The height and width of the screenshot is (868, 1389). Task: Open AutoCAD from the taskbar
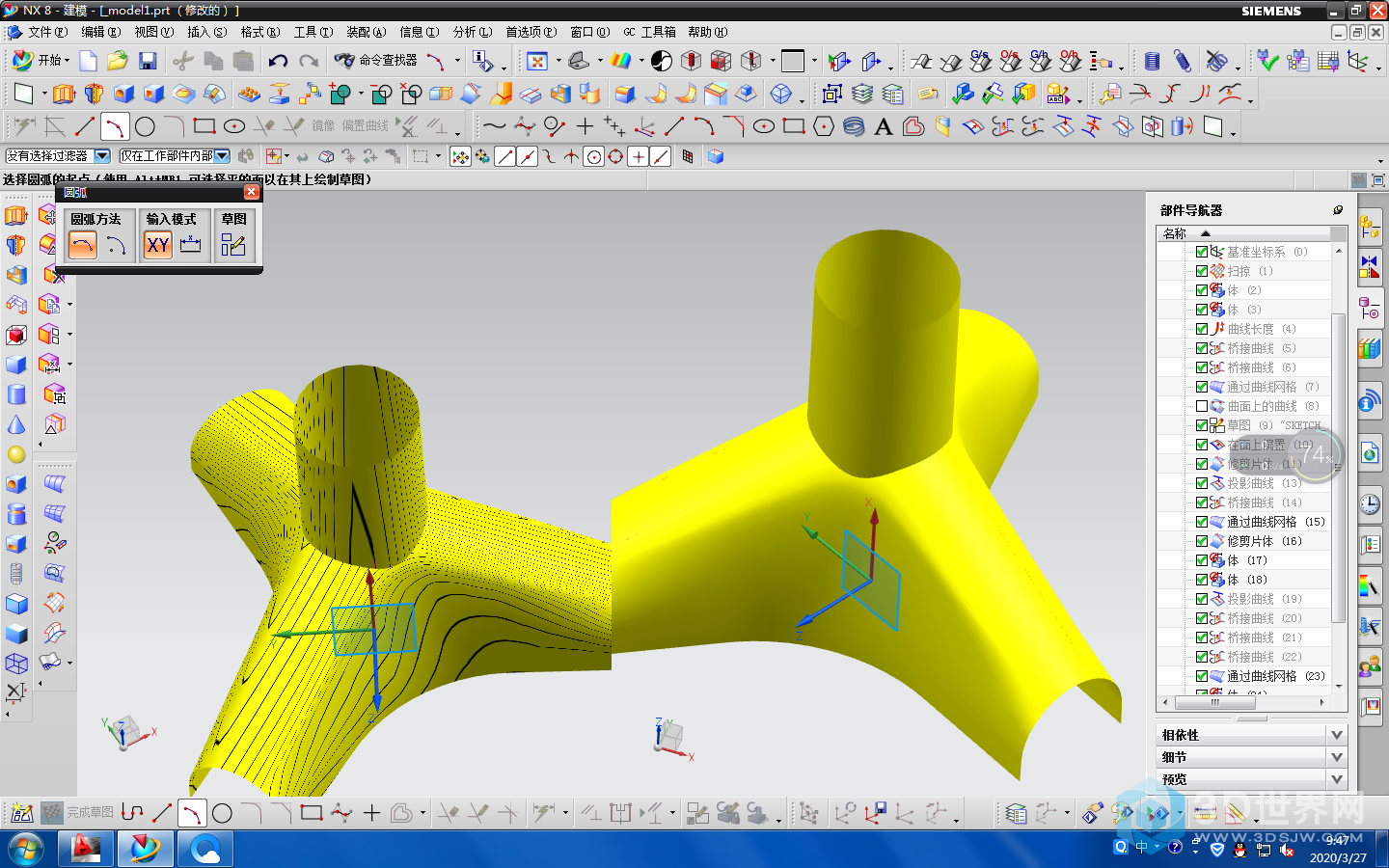click(86, 850)
